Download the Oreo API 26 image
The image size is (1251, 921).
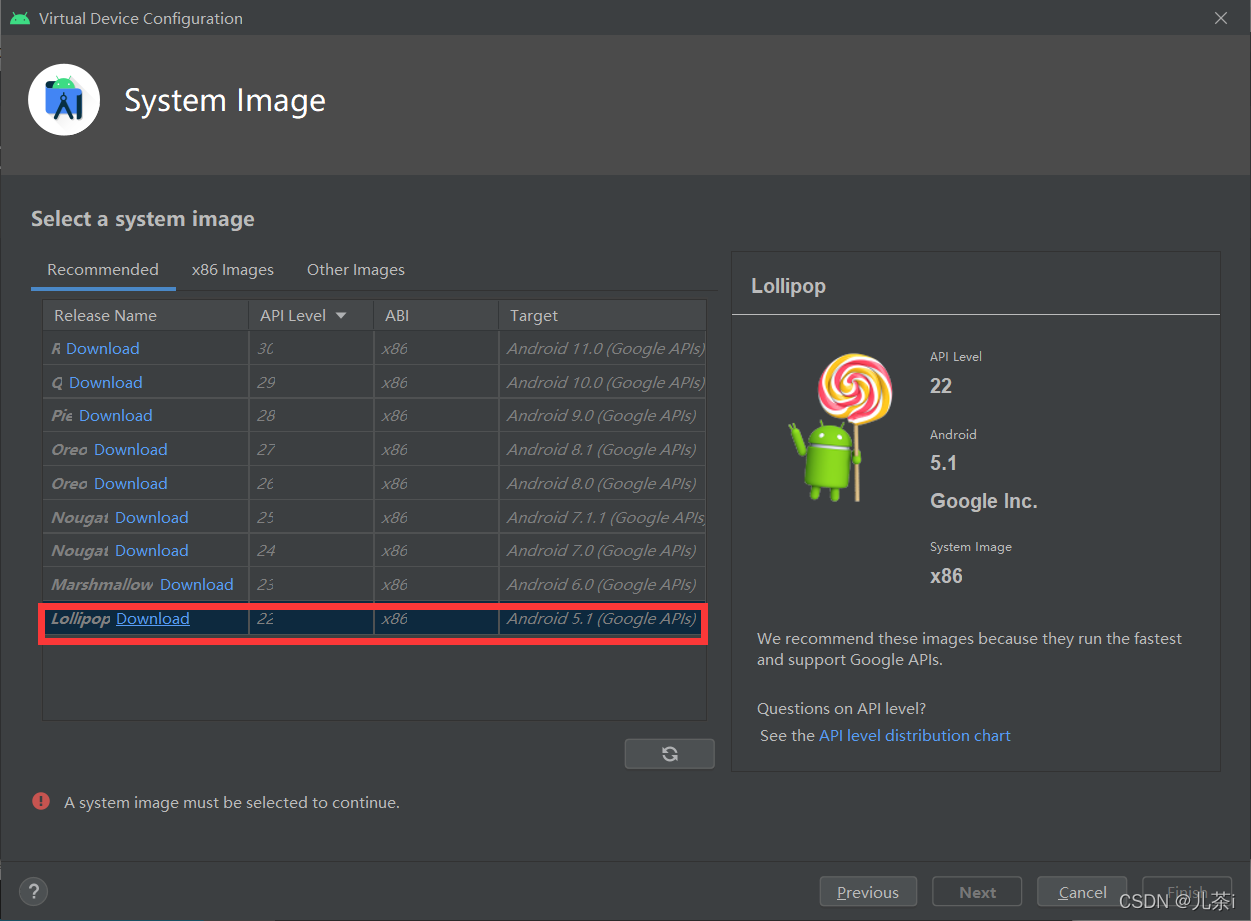coord(131,484)
